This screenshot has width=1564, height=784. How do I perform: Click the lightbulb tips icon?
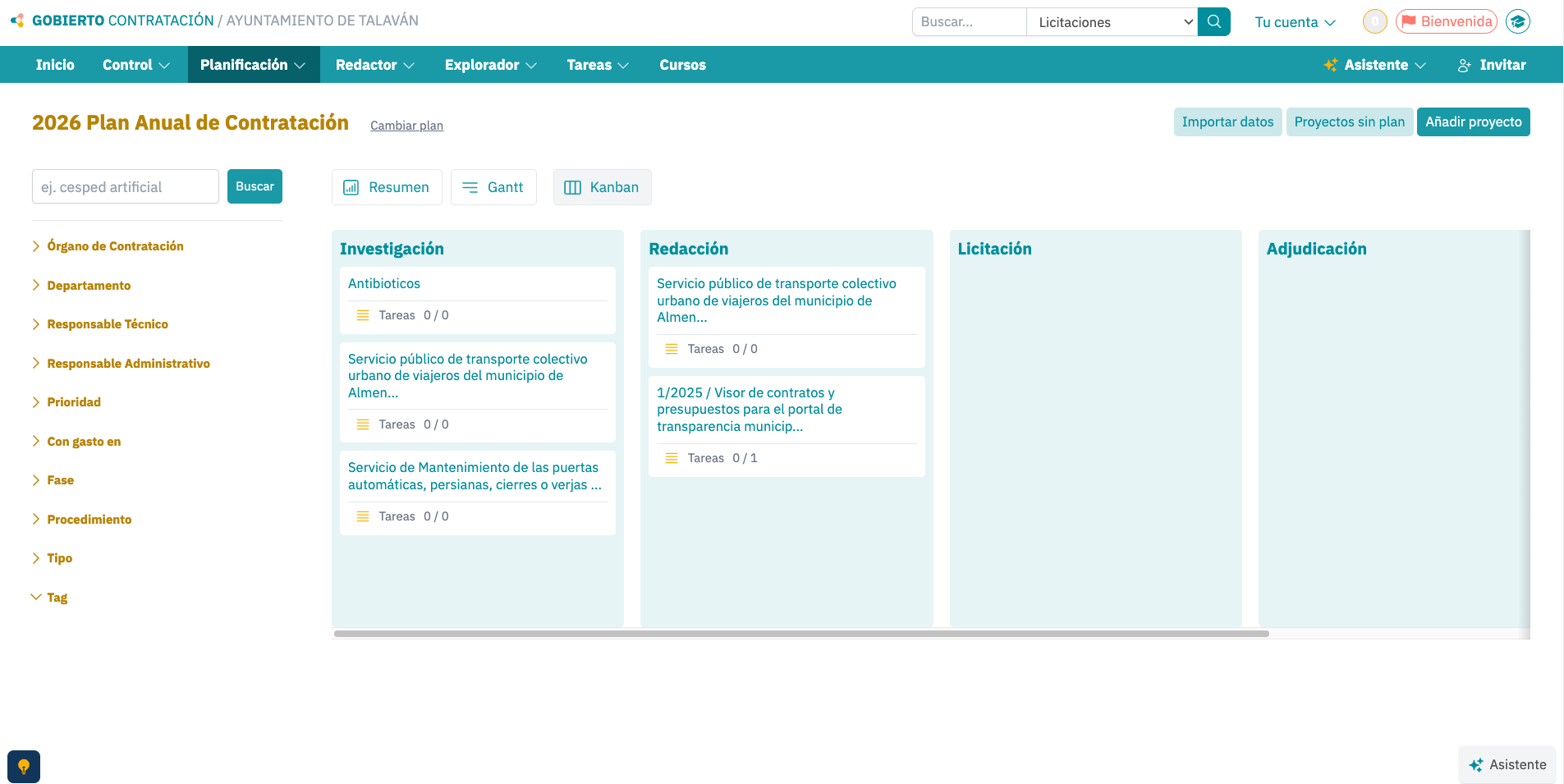coord(24,767)
